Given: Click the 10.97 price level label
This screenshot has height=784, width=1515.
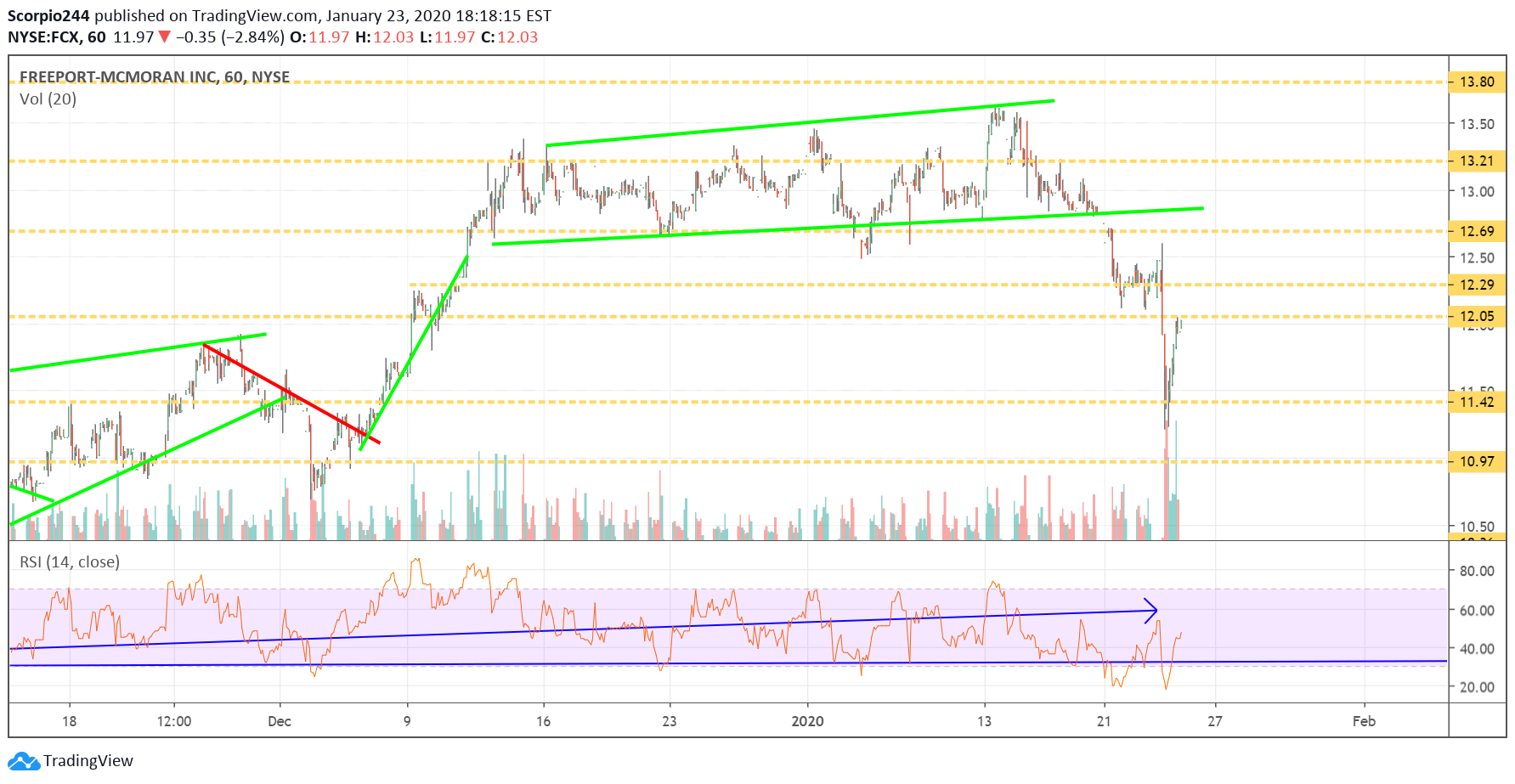Looking at the screenshot, I should click(x=1477, y=461).
